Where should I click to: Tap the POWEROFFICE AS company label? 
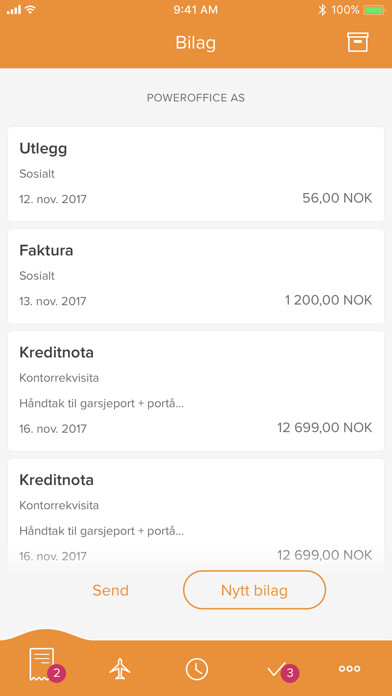(x=196, y=98)
